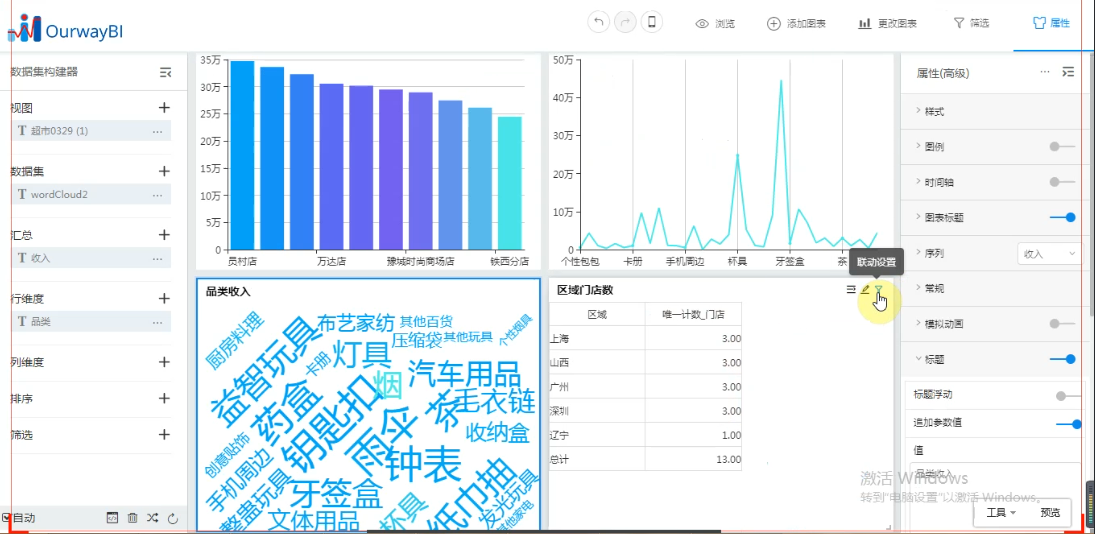Select the 超市0329 (1) view item
Image resolution: width=1095 pixels, height=534 pixels.
pyautogui.click(x=91, y=131)
